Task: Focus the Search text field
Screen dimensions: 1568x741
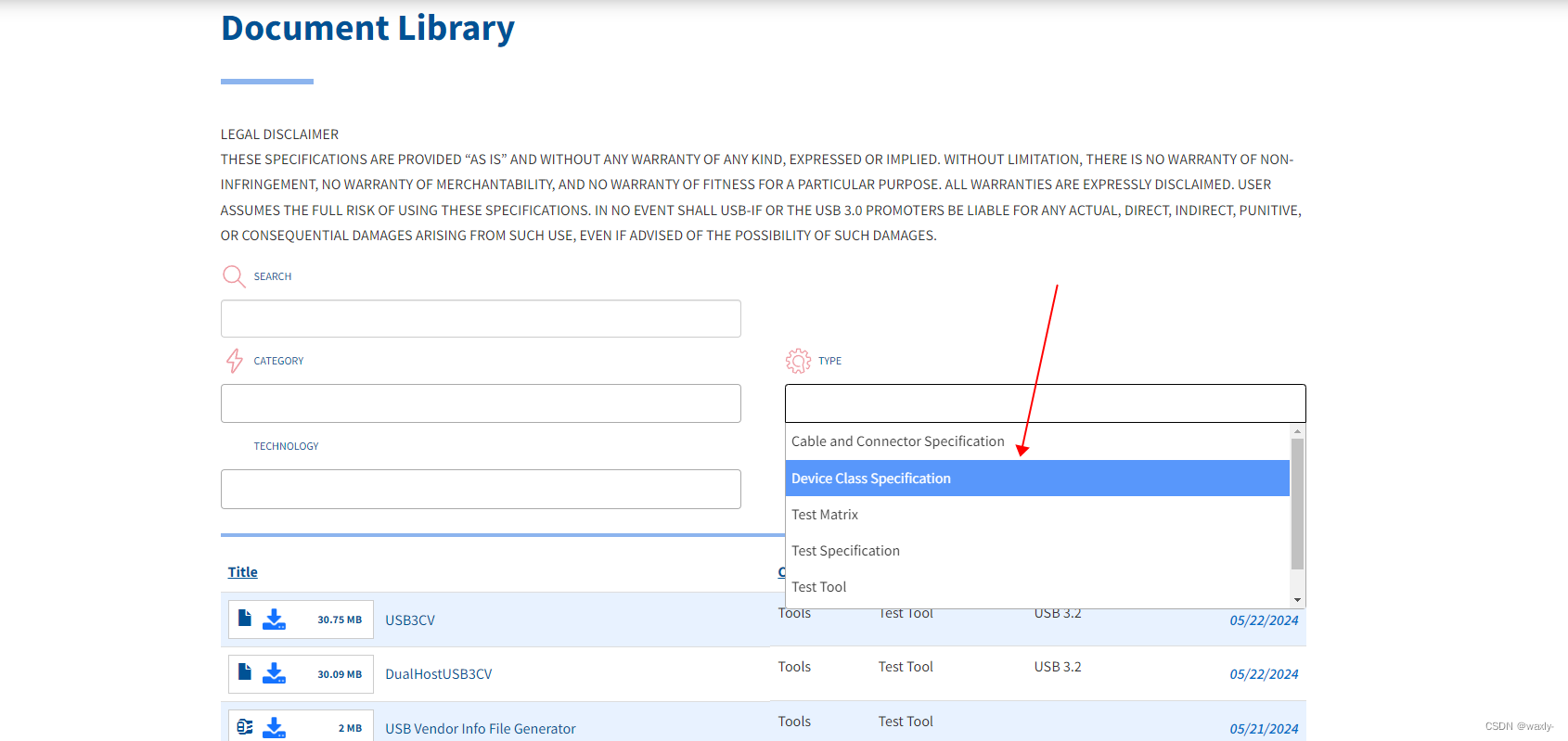Action: (481, 318)
